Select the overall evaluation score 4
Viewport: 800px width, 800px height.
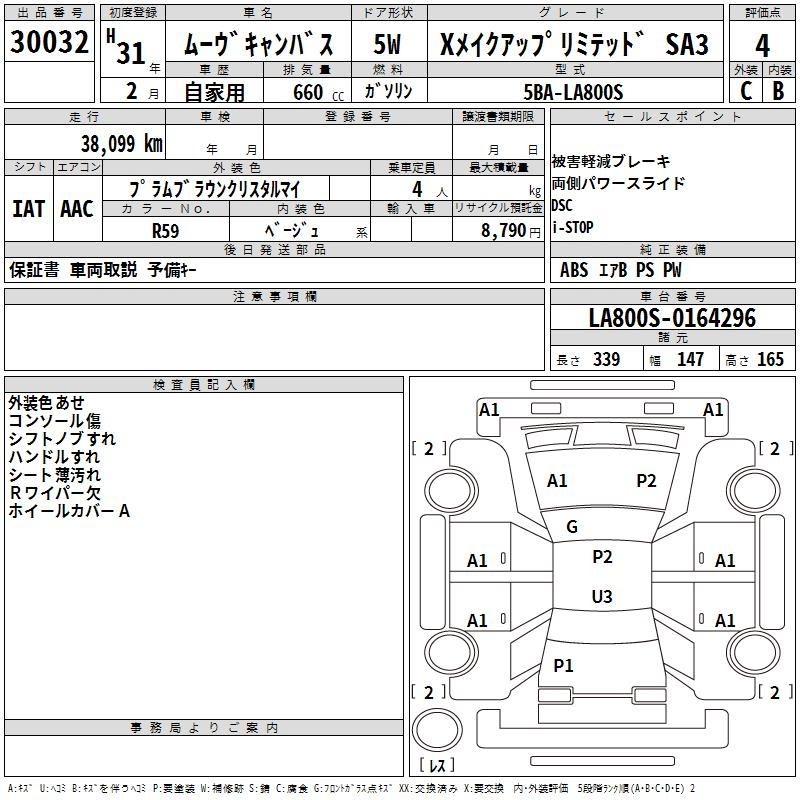pos(762,44)
